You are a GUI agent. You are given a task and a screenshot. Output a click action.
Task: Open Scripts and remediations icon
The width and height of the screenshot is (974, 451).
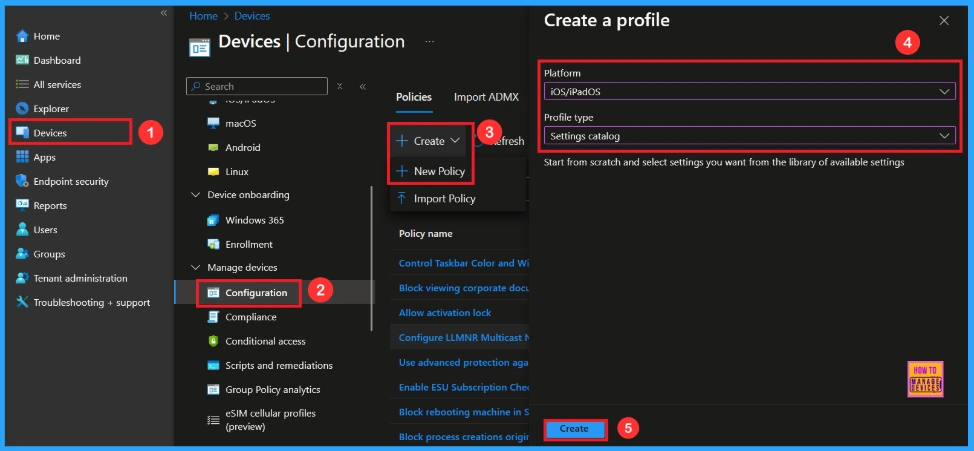(213, 365)
